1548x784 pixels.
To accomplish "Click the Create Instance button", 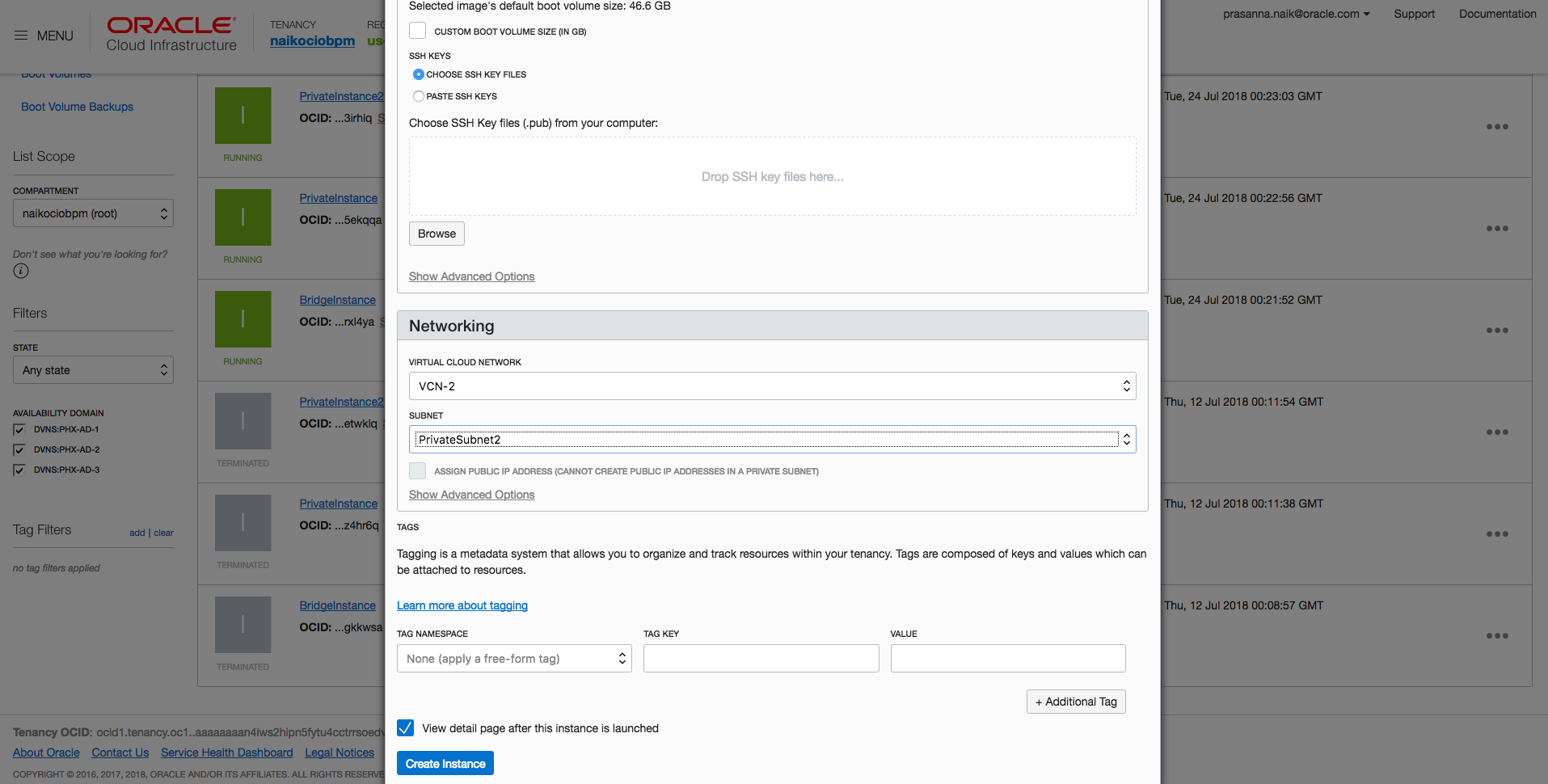I will [445, 764].
